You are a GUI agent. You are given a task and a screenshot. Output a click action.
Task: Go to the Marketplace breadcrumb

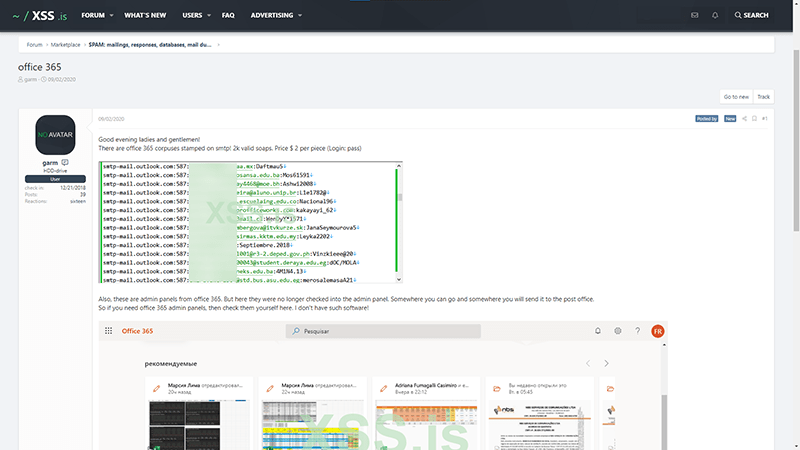pos(65,45)
